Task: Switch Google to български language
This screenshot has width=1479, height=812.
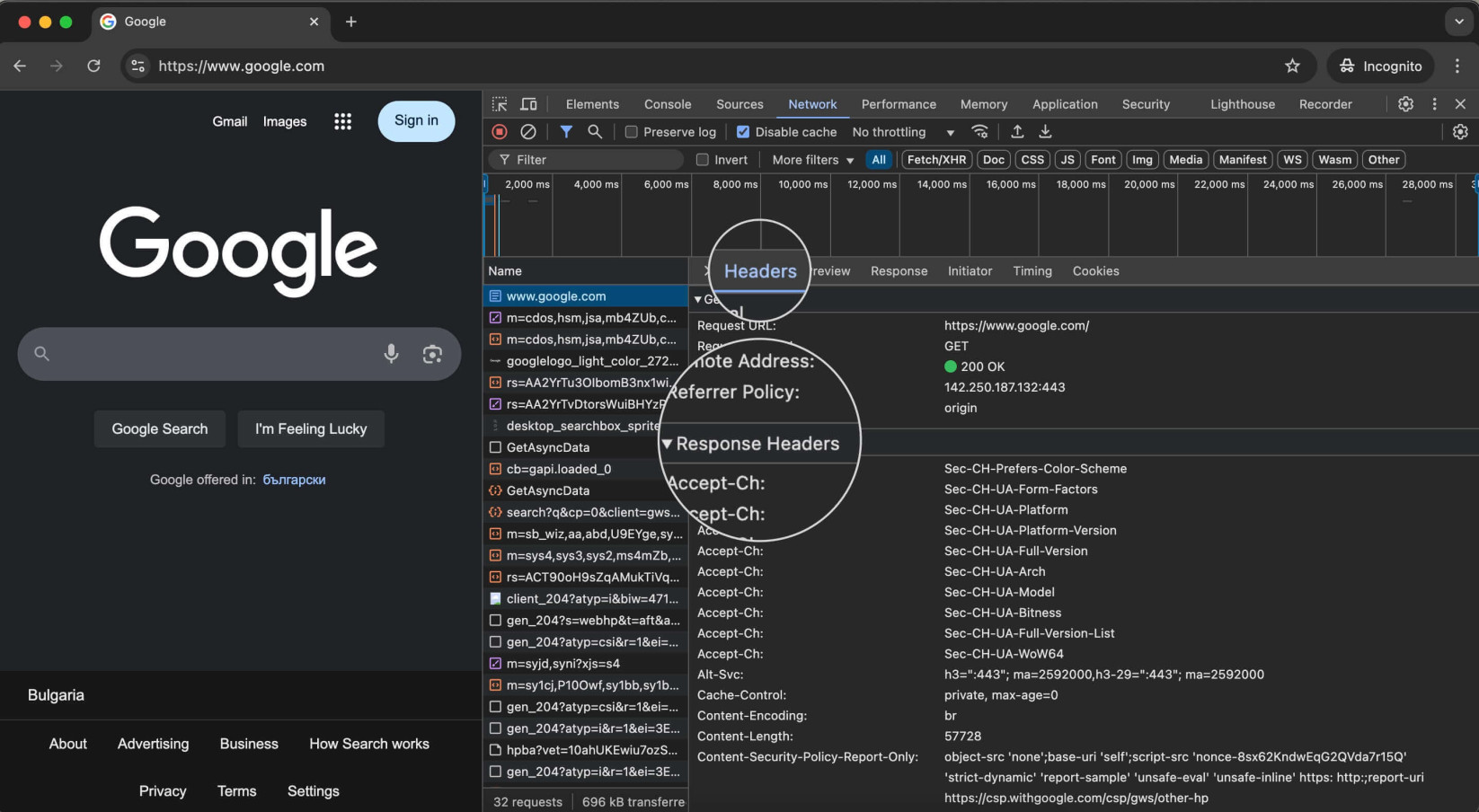Action: coord(294,480)
